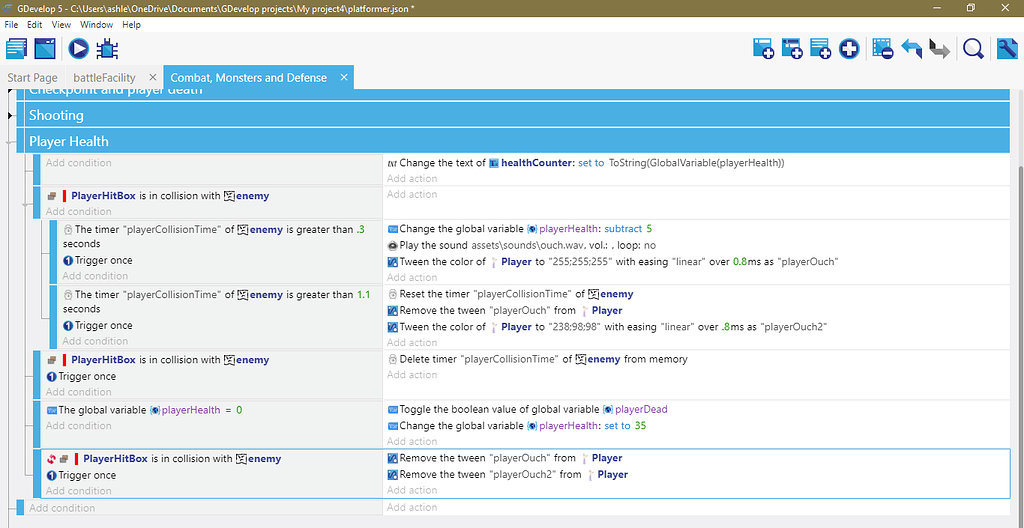Viewport: 1024px width, 528px height.
Task: Click Trigger once icon in the last event
Action: (x=52, y=475)
